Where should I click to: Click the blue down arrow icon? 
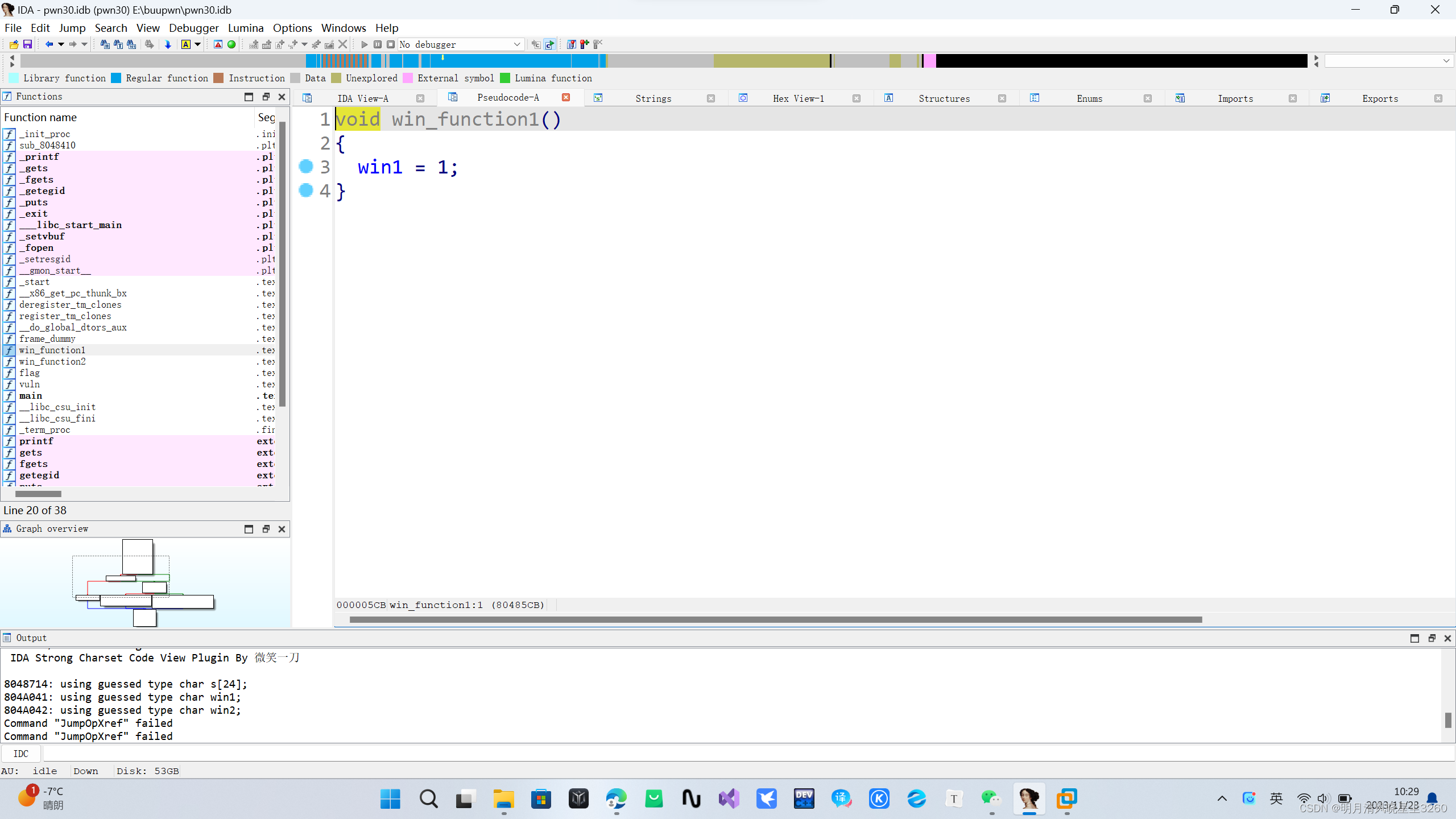tap(168, 44)
